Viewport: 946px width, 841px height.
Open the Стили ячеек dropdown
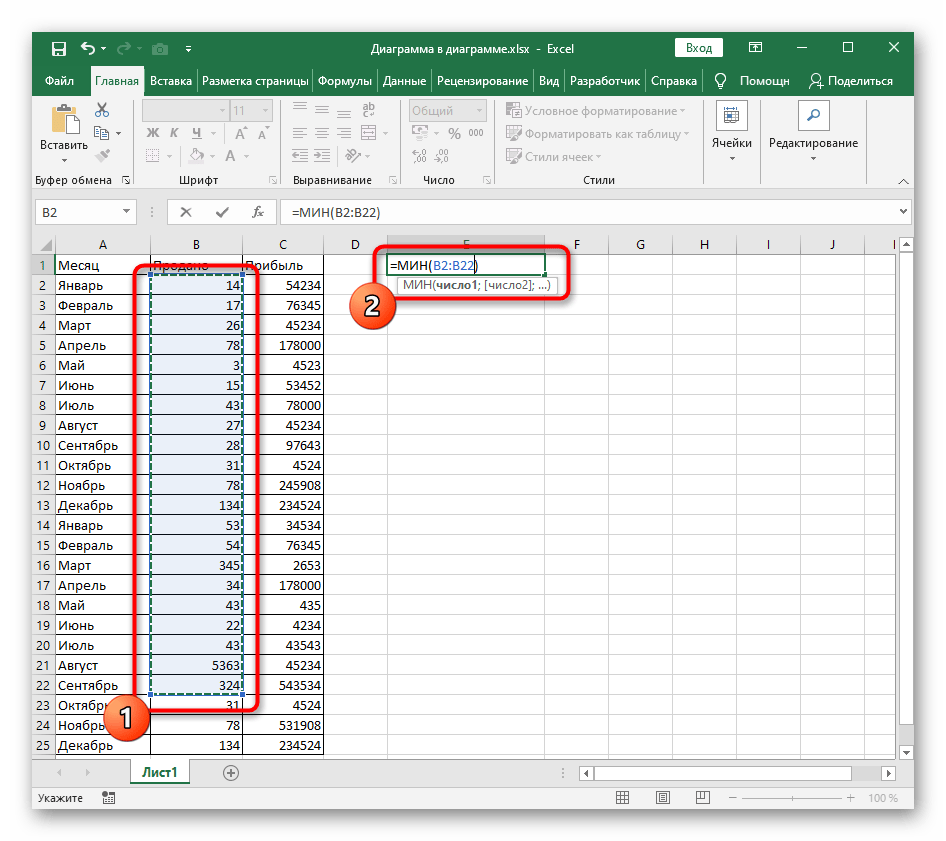click(554, 157)
